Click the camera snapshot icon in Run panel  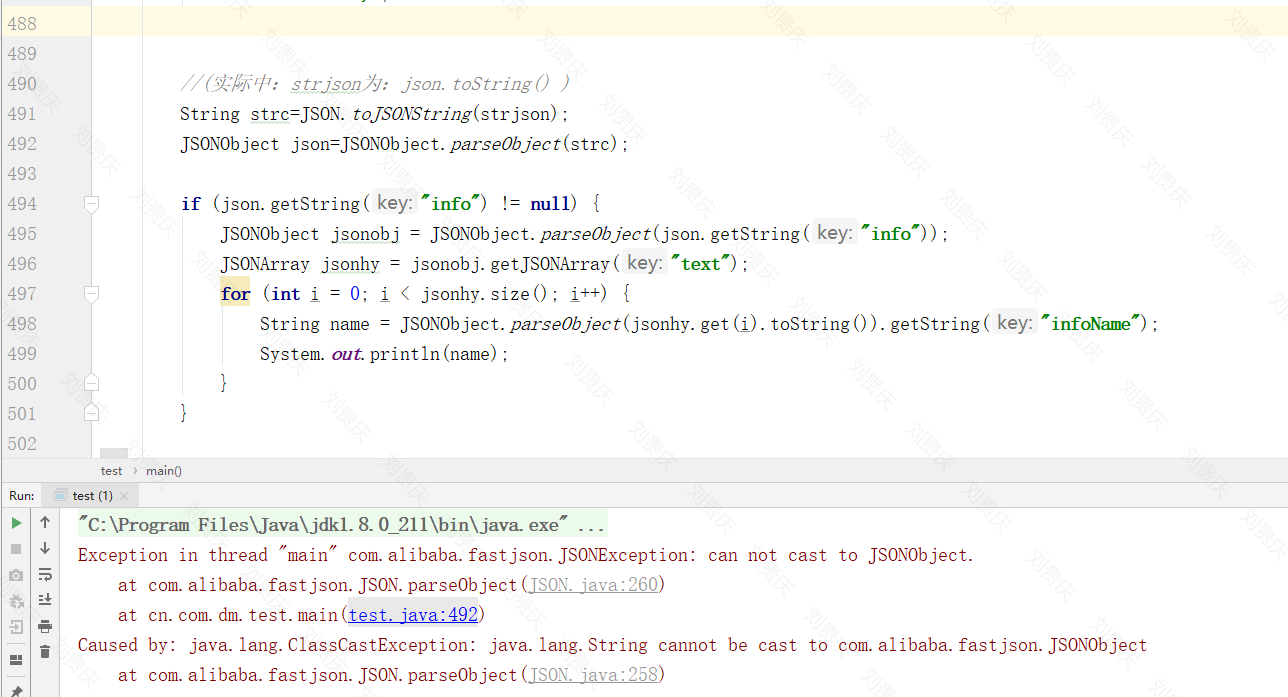click(15, 574)
